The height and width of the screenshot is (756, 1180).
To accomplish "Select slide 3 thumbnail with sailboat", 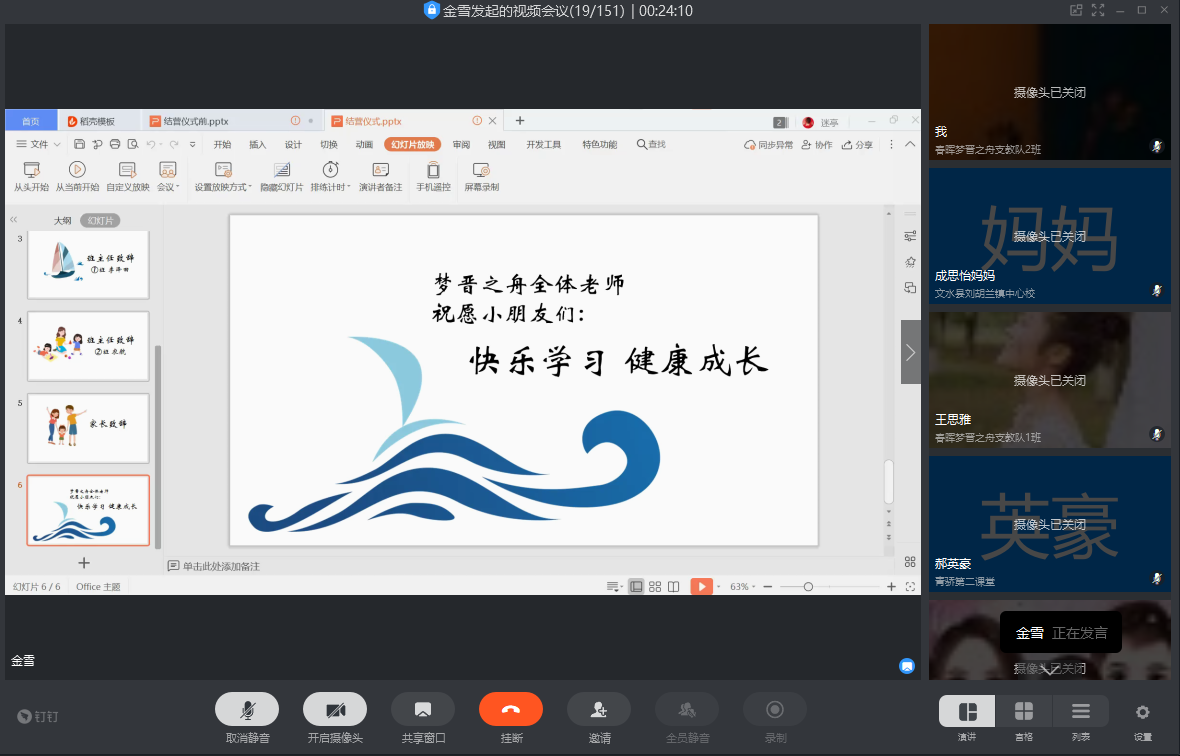I will 88,265.
